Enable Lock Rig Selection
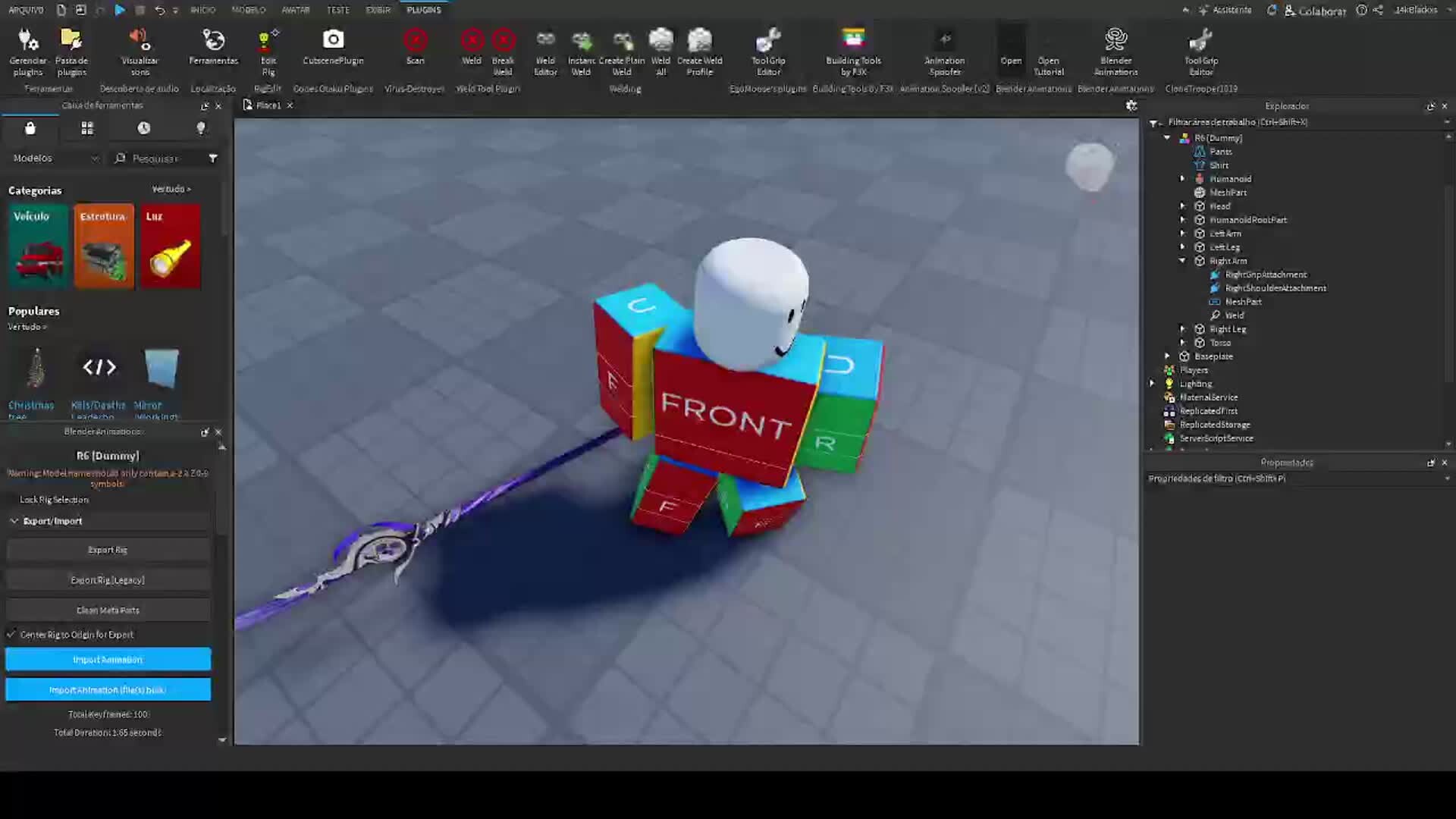This screenshot has height=819, width=1456. tap(54, 499)
